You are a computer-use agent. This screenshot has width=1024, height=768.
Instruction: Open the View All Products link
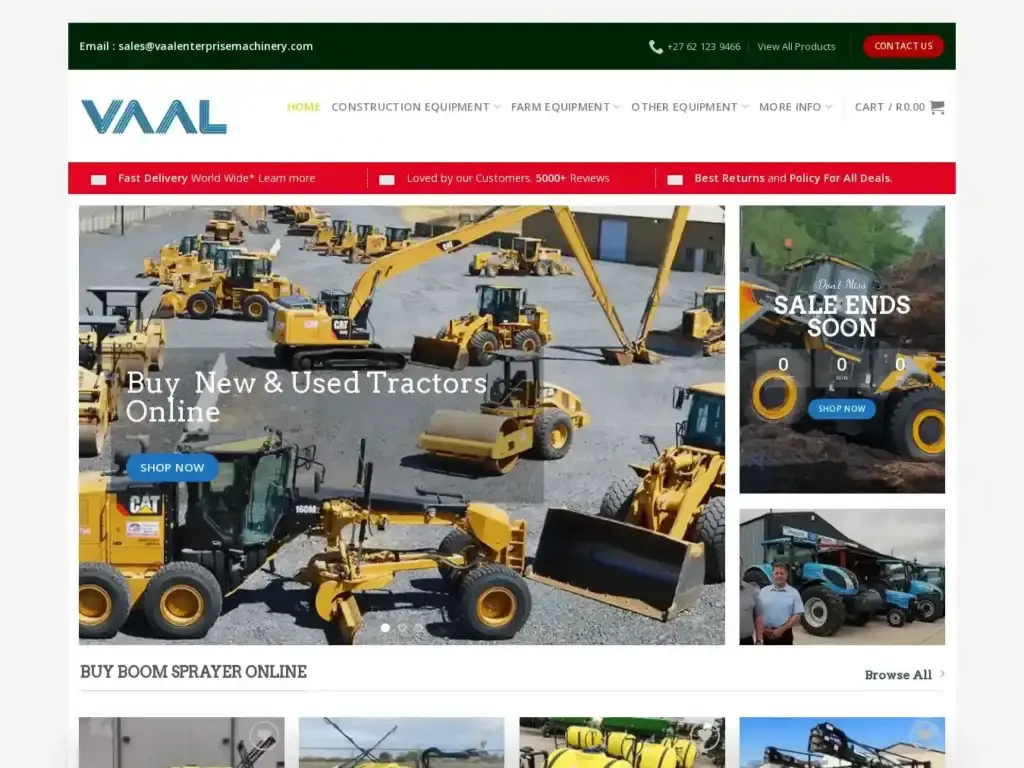[796, 47]
